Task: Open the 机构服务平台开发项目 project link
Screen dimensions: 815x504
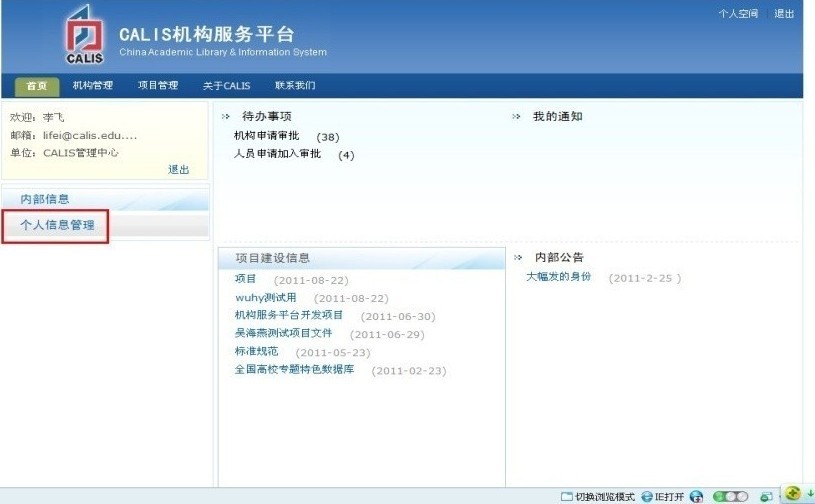Action: (289, 315)
